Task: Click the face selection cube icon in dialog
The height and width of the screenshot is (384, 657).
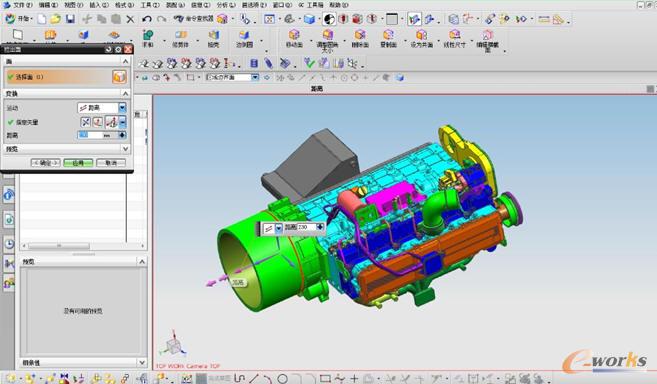Action: tap(119, 77)
